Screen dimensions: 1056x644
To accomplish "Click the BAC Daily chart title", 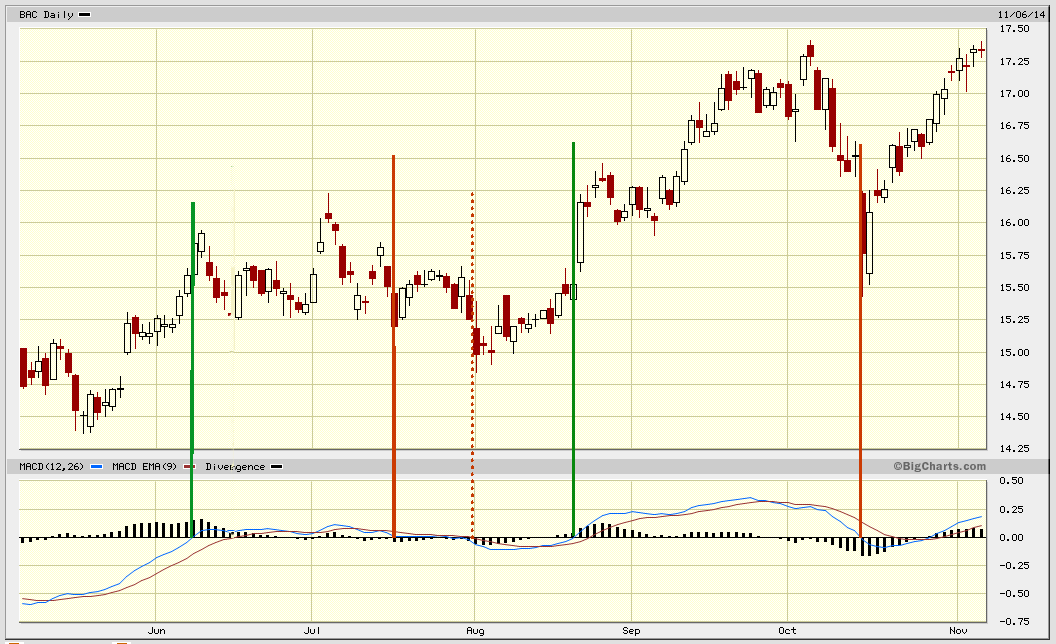I will [x=46, y=14].
